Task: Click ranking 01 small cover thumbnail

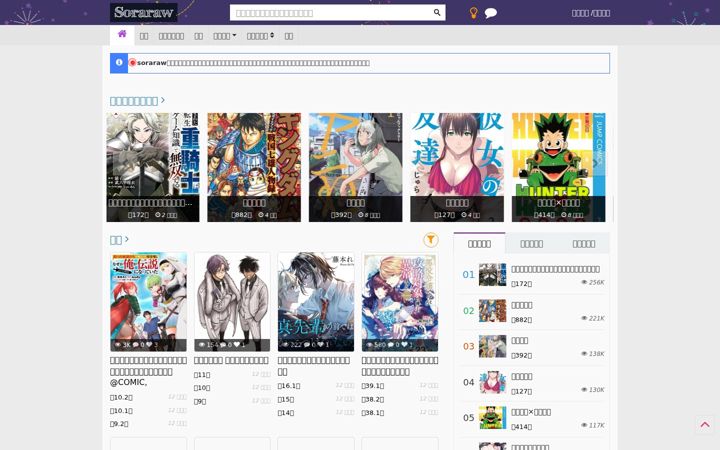Action: coord(492,275)
